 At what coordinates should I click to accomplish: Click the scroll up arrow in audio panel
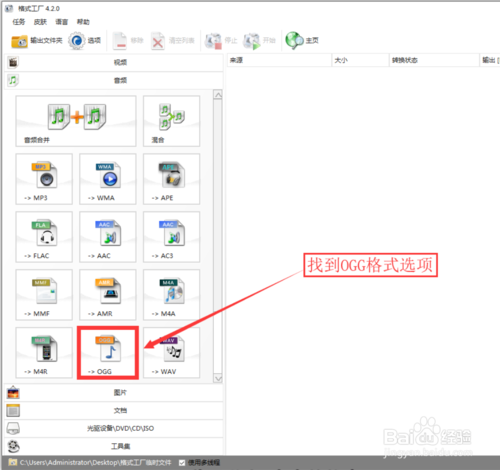tap(218, 95)
